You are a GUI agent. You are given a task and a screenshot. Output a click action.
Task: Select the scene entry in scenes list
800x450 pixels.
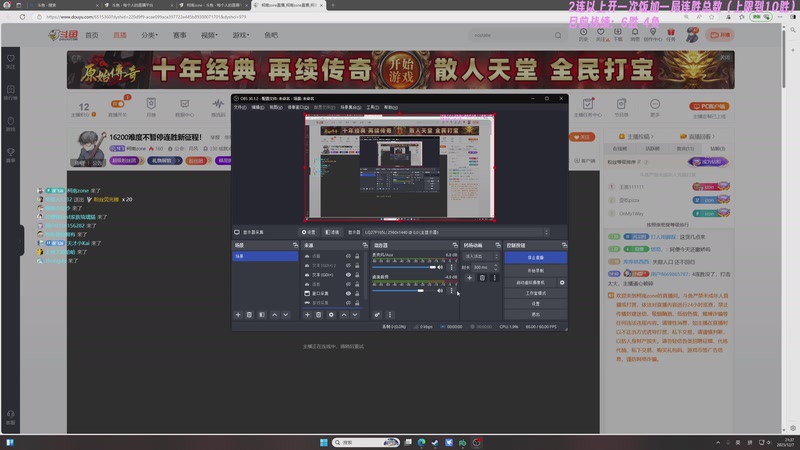pyautogui.click(x=265, y=256)
